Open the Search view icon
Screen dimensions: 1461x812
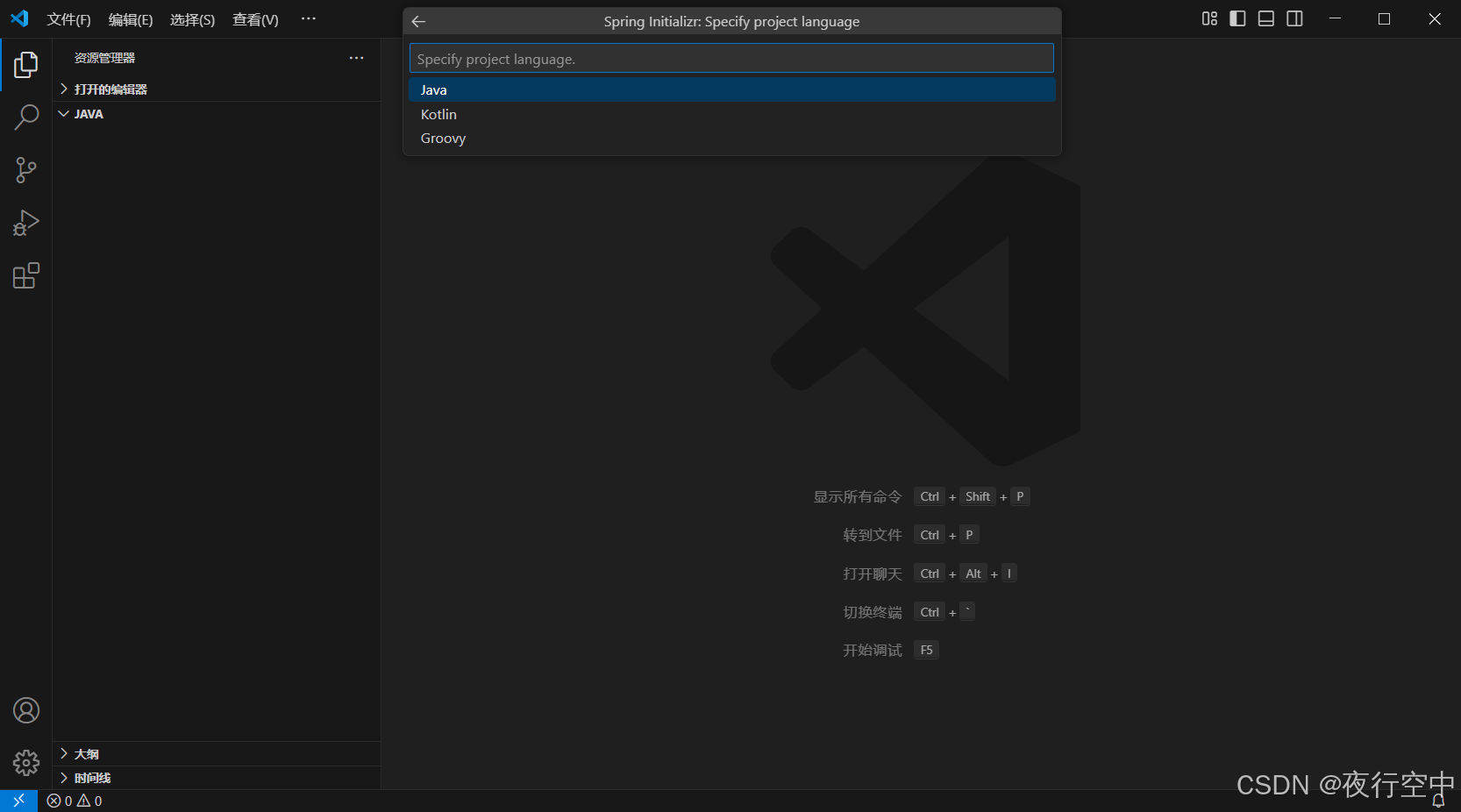pyautogui.click(x=26, y=117)
